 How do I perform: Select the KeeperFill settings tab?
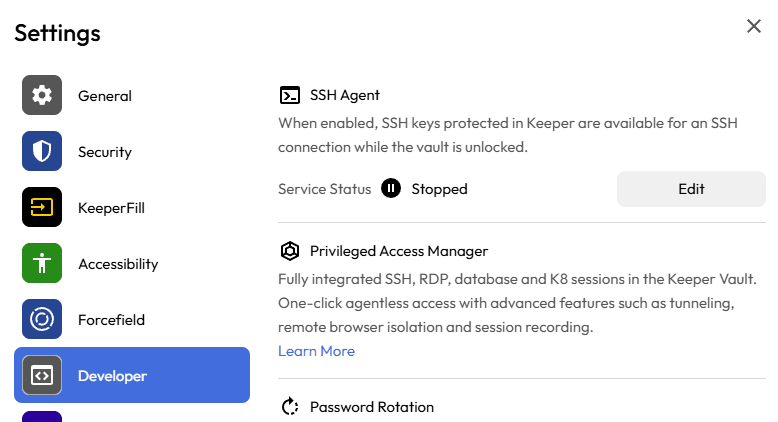111,208
